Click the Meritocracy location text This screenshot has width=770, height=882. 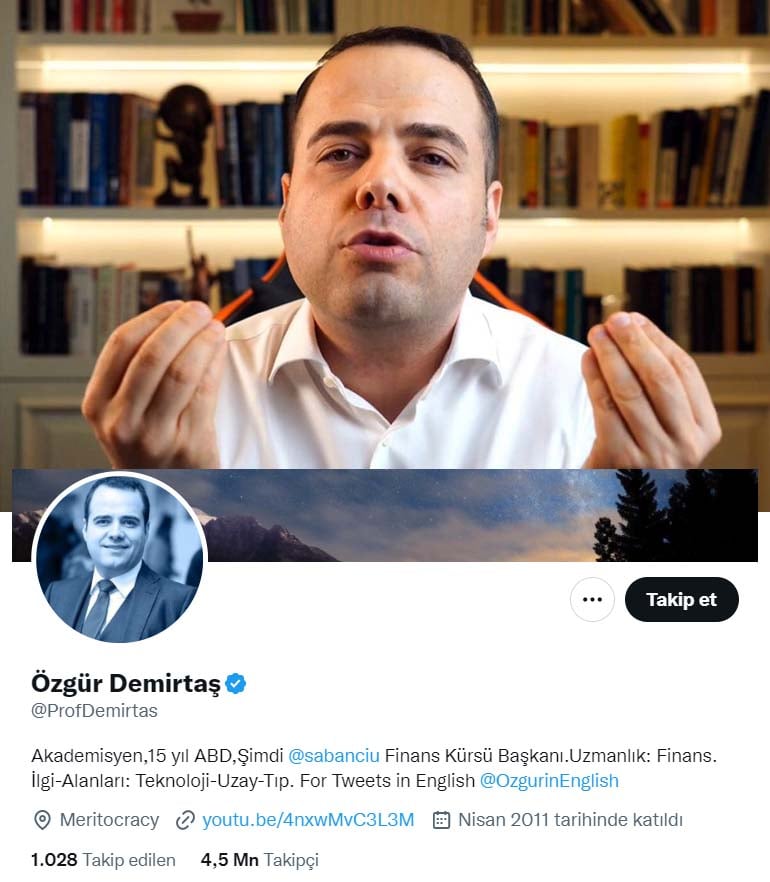(x=110, y=820)
